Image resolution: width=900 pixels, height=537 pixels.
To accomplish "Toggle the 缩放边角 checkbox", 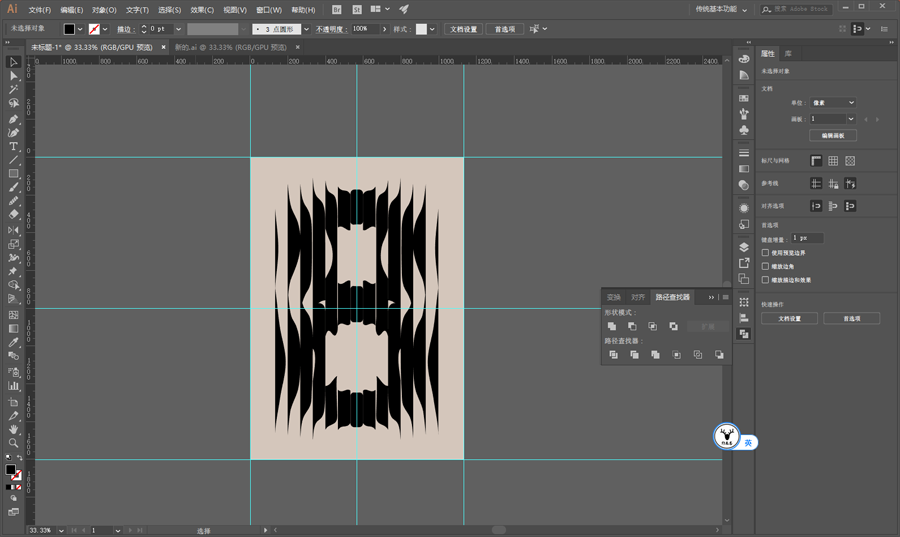I will click(766, 267).
